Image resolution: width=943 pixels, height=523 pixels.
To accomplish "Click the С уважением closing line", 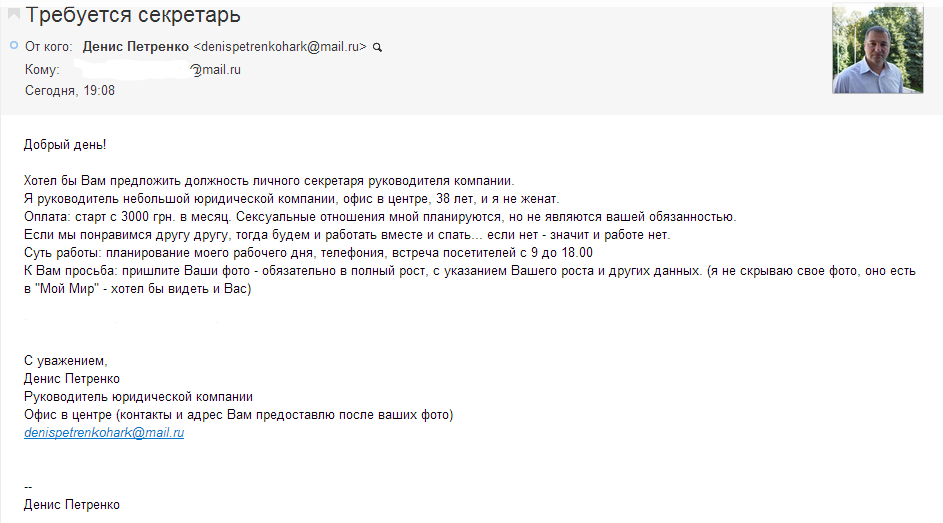I will point(66,361).
